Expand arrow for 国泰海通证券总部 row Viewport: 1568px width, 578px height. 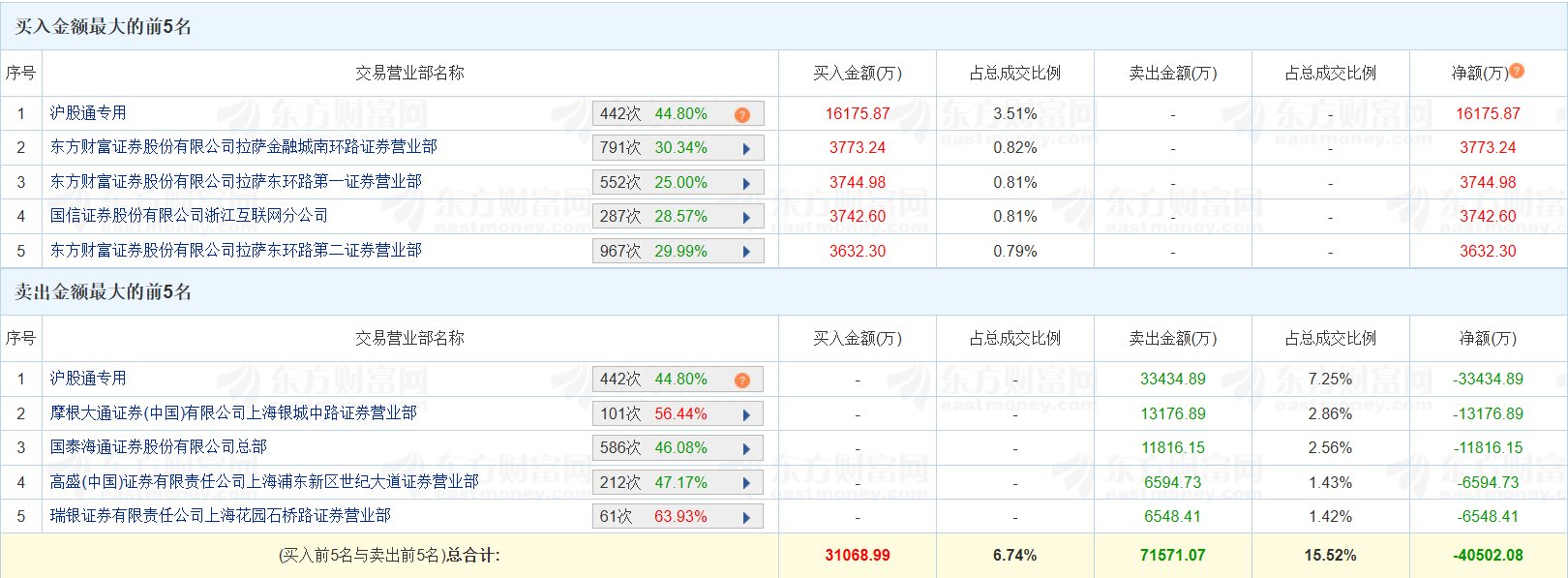pyautogui.click(x=746, y=449)
